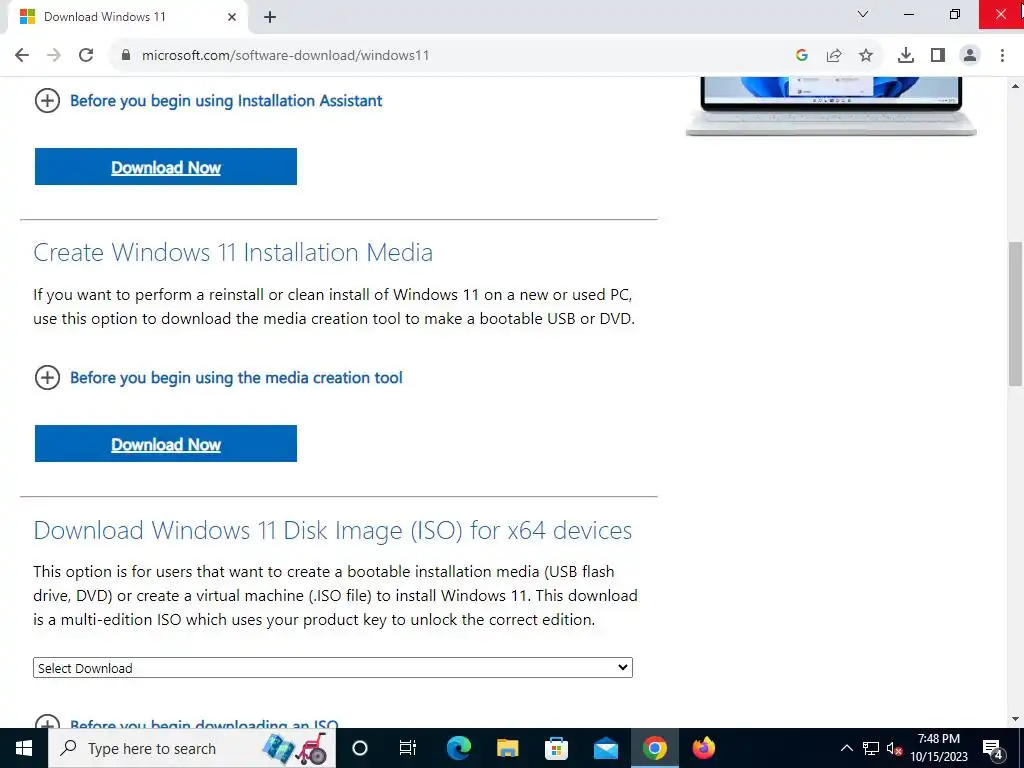The height and width of the screenshot is (768, 1024).
Task: Close the Download Windows 11 tab
Action: (x=232, y=17)
